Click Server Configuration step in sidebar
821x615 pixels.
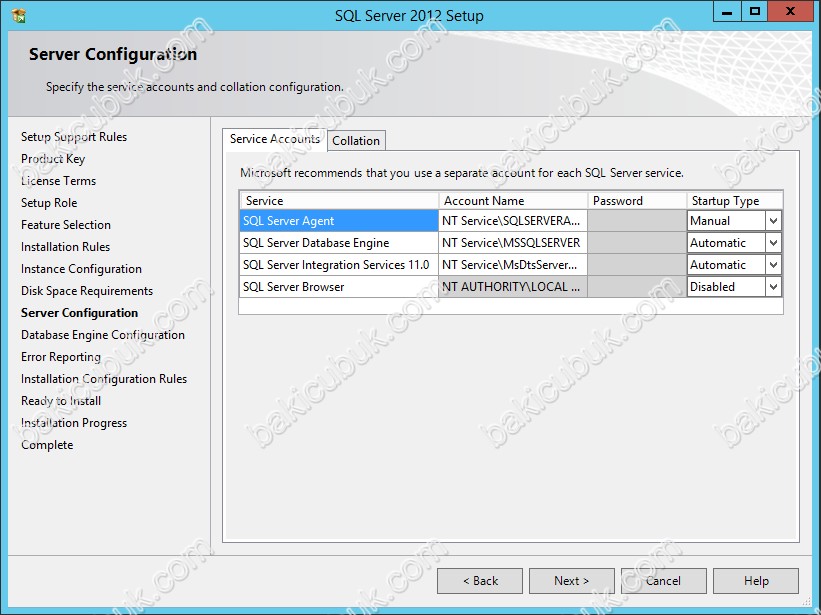pos(80,312)
